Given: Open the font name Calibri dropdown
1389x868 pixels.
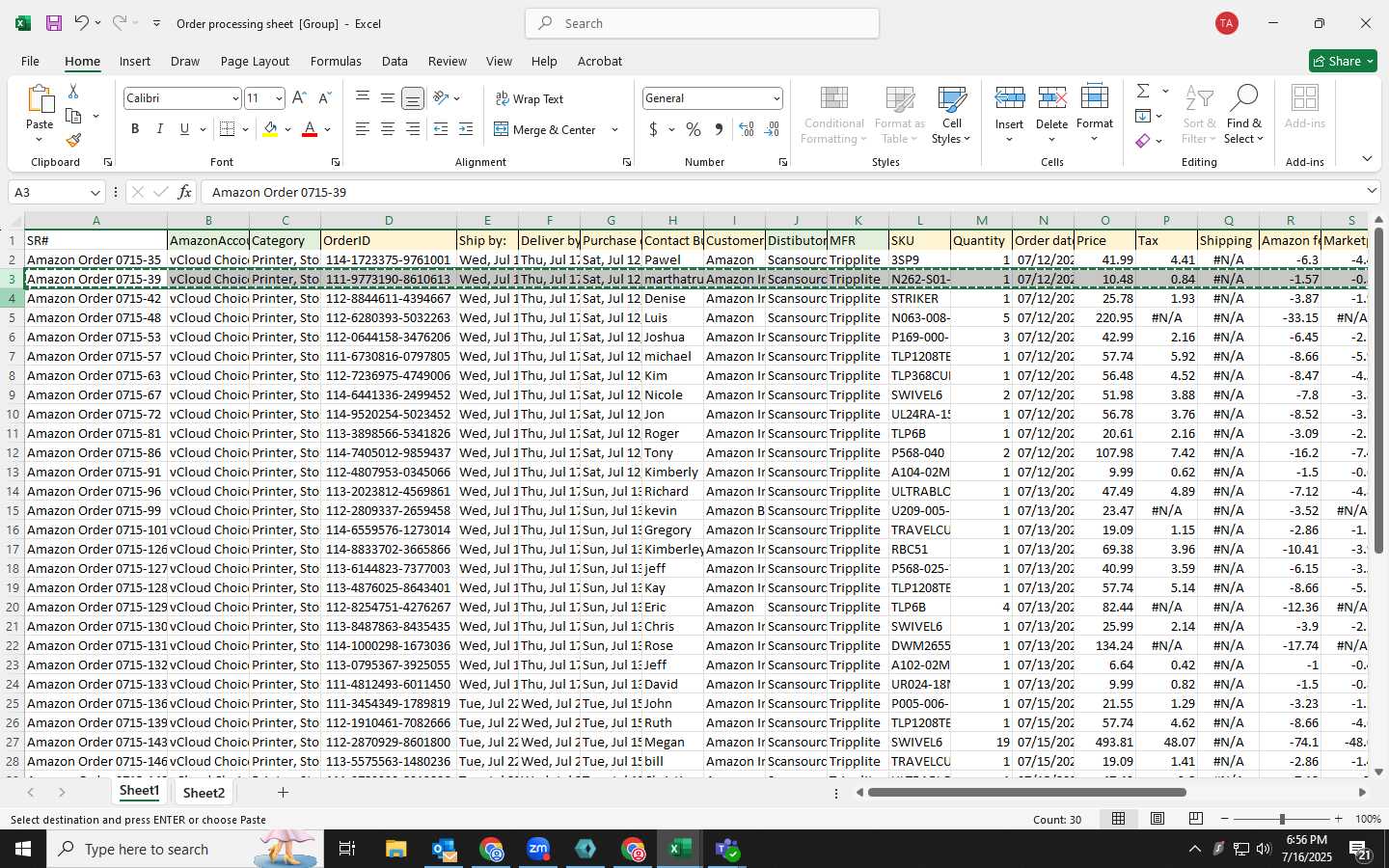Looking at the screenshot, I should pos(234,98).
